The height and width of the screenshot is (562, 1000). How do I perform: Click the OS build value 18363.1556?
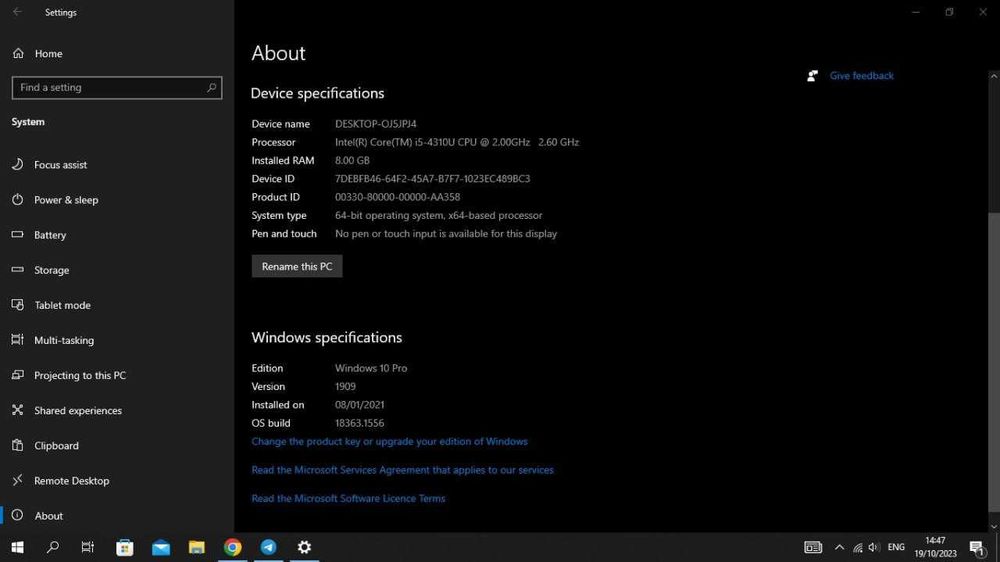click(360, 423)
